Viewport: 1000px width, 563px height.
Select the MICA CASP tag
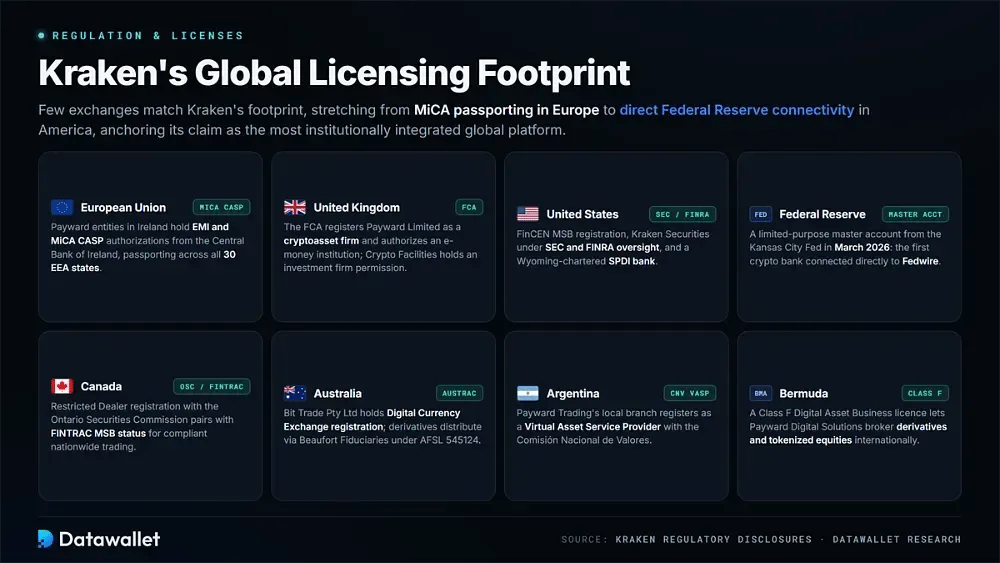tap(221, 207)
